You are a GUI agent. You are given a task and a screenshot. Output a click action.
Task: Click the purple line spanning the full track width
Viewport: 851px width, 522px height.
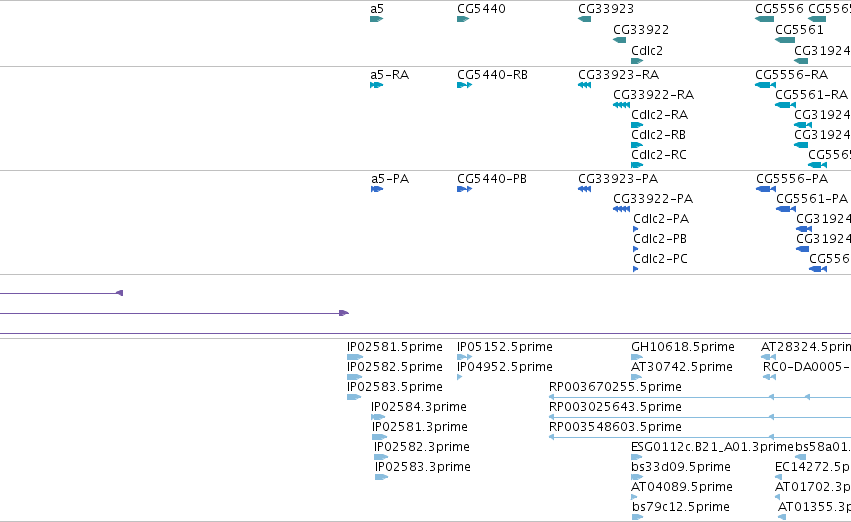tap(426, 333)
